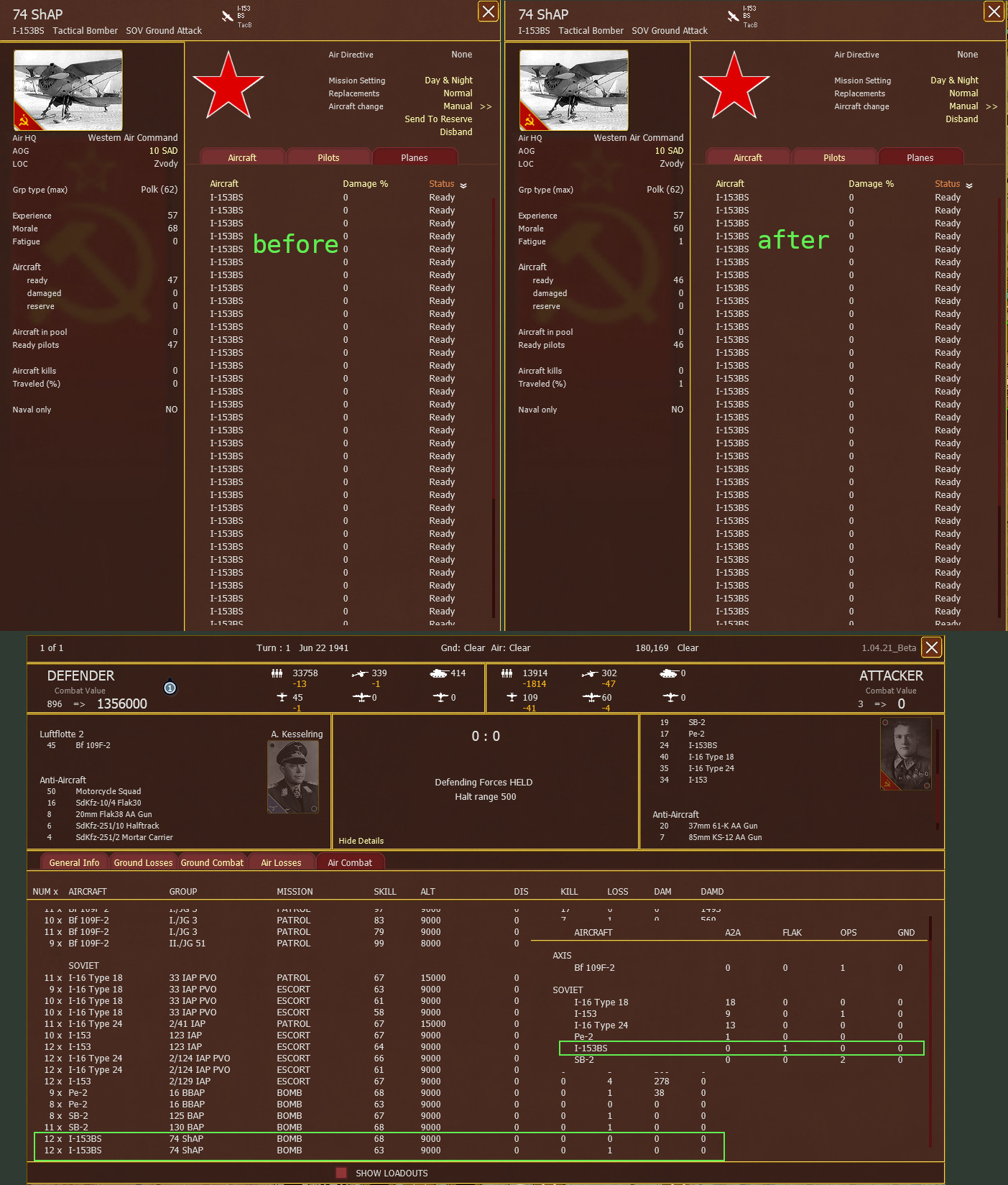Click defender men count icon

[x=277, y=673]
